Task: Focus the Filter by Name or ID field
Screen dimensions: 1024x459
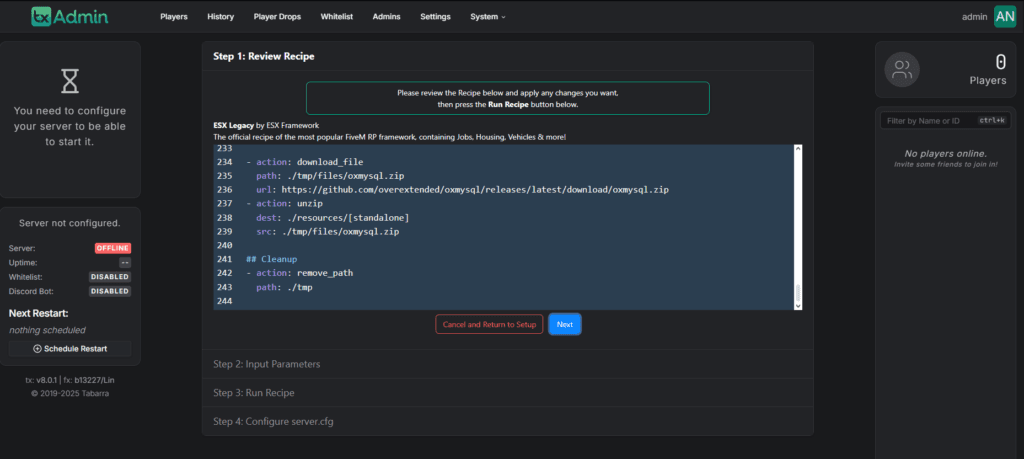Action: 928,121
